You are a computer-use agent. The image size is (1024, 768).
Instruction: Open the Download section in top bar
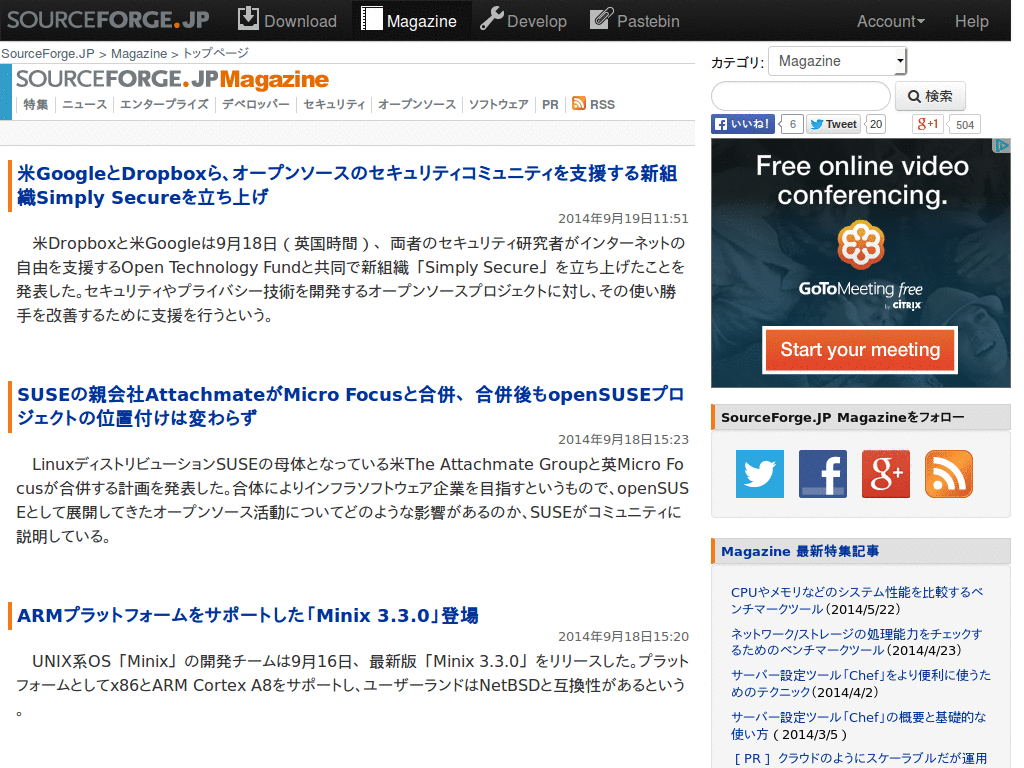pyautogui.click(x=287, y=20)
